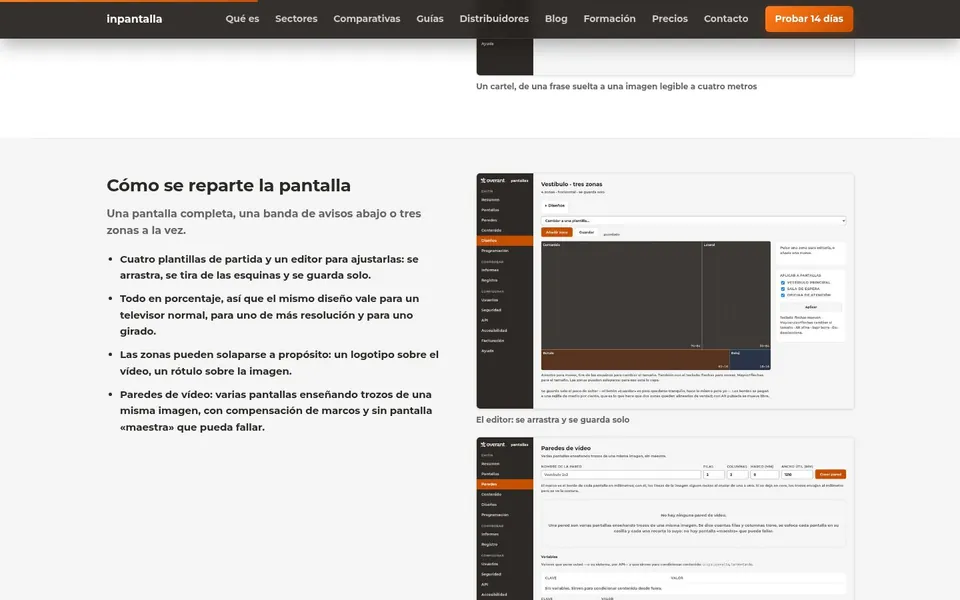
Task: Select highlighted Diseños in the editor screenshot sidebar
Action: [504, 241]
